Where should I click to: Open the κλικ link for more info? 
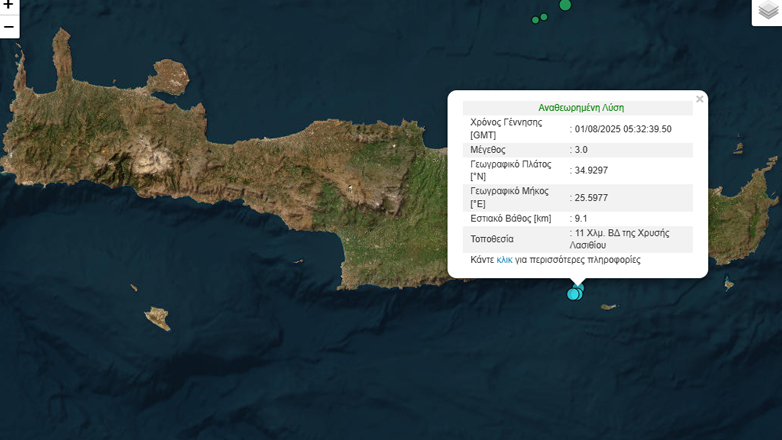tap(504, 260)
